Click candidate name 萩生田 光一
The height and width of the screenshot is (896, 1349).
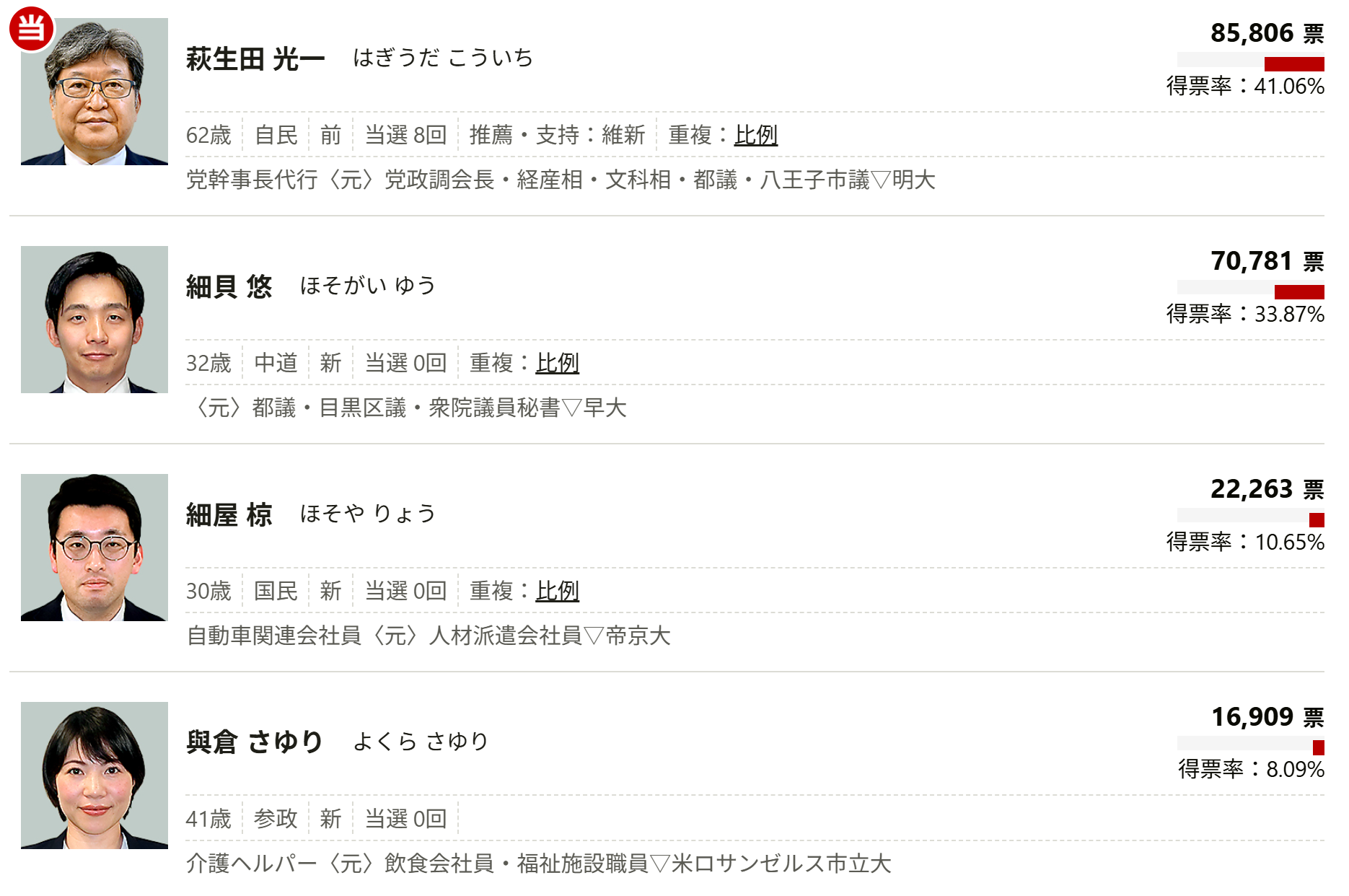(x=255, y=59)
